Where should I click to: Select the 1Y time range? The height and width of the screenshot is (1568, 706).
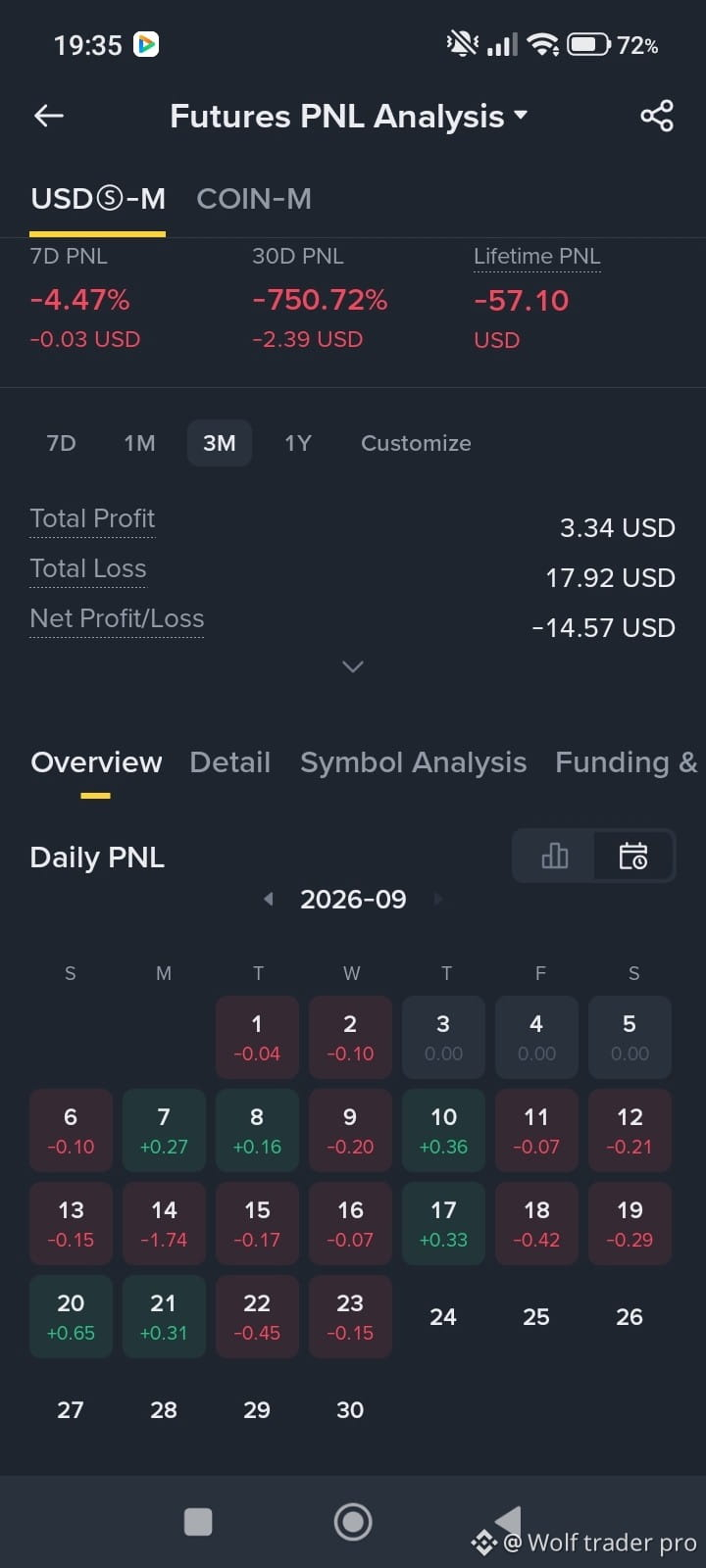(x=298, y=443)
